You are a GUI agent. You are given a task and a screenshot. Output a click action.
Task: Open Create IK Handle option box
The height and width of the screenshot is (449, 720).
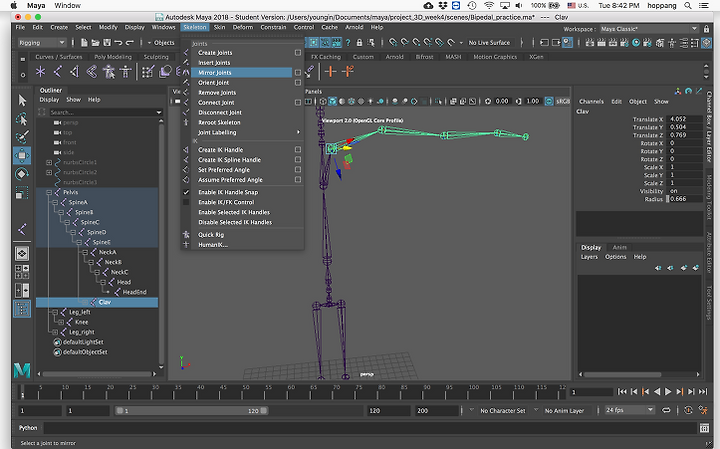tap(298, 150)
